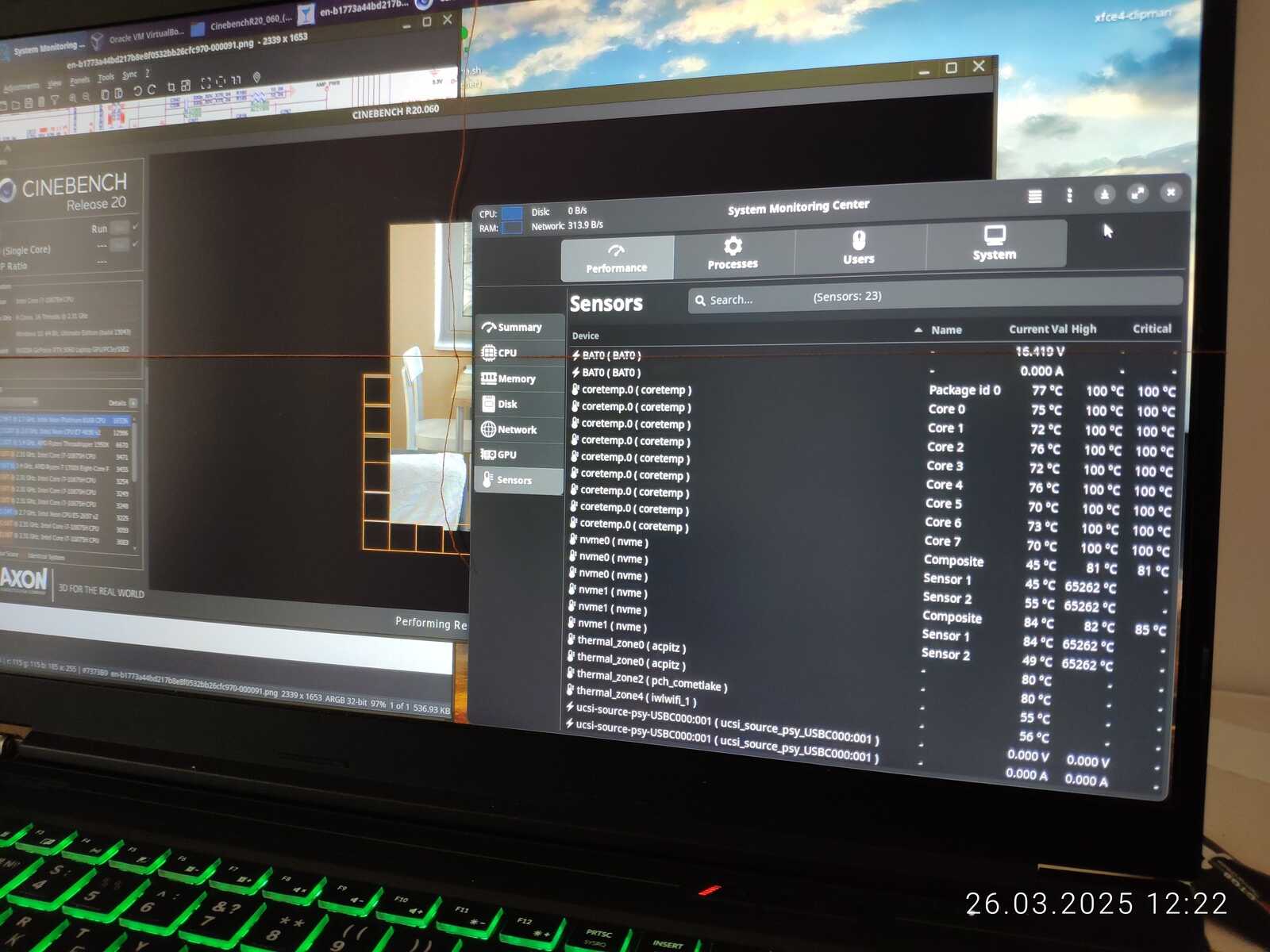The image size is (1270, 952).
Task: Click the location pin icon in image viewer toolbar
Action: point(256,78)
